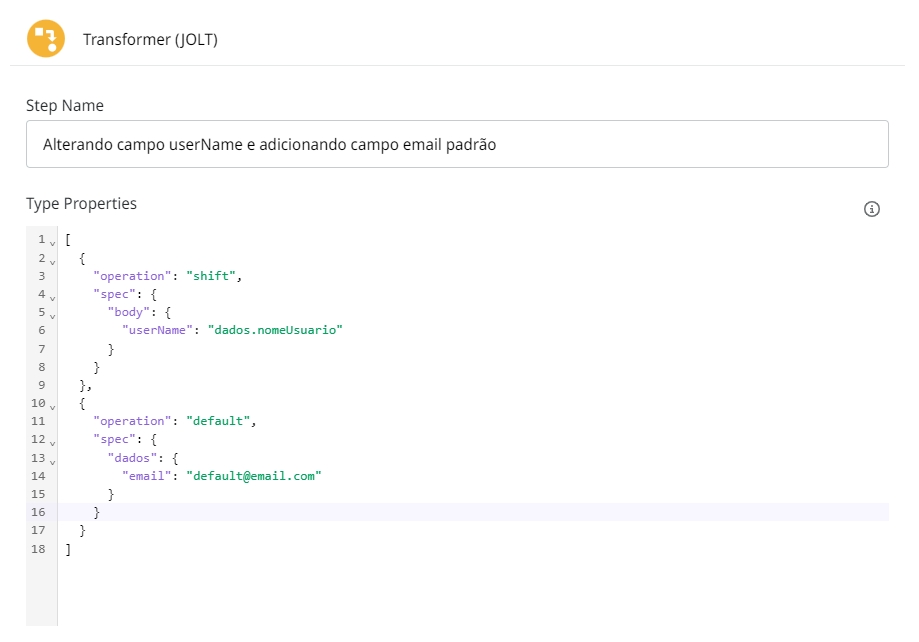This screenshot has width=919, height=642.
Task: Click the Transformer (JOLT) header title
Action: [150, 40]
